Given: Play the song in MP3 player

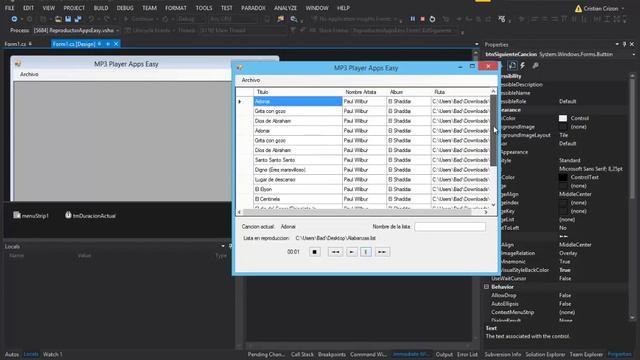Looking at the screenshot, I should tap(352, 252).
